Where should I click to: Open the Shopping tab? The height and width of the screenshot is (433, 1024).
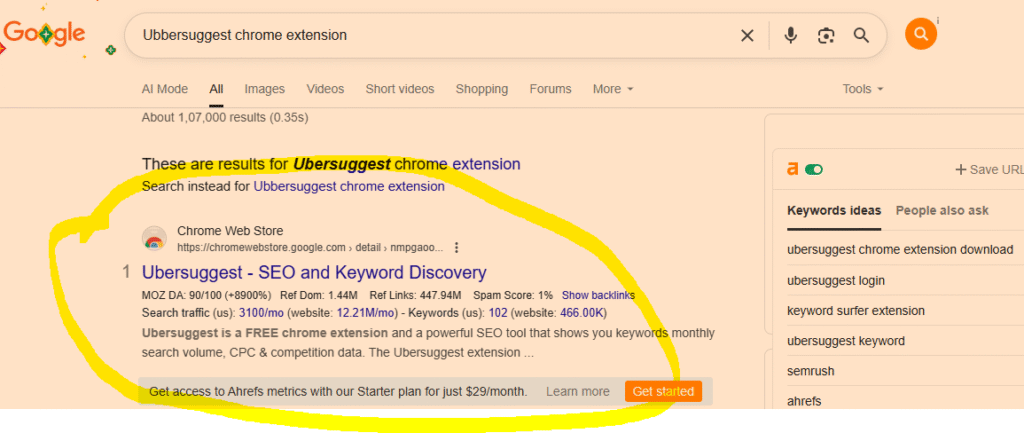click(481, 89)
